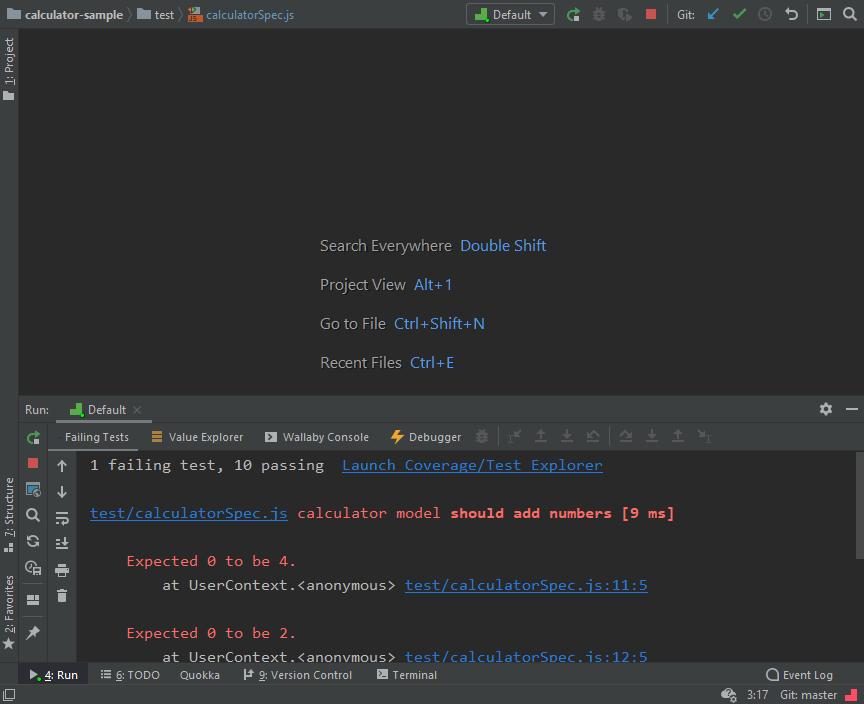Run the failing tests again
Viewport: 864px width, 704px height.
coord(33,437)
